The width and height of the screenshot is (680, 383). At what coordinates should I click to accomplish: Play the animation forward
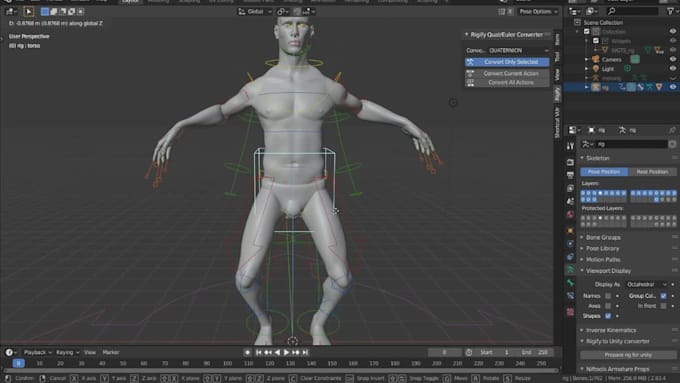tap(286, 352)
